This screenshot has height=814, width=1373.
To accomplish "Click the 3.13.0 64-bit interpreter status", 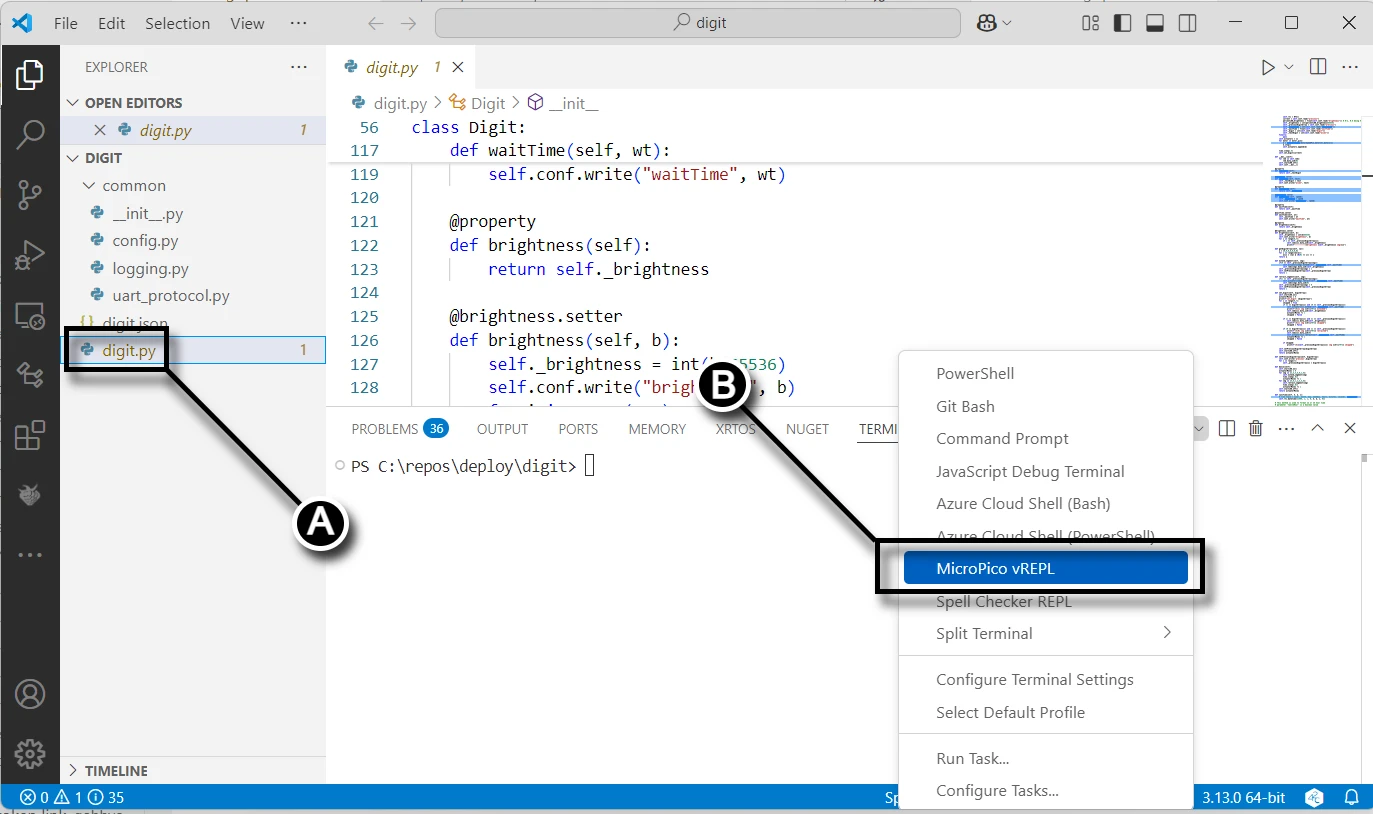I will [x=1243, y=798].
